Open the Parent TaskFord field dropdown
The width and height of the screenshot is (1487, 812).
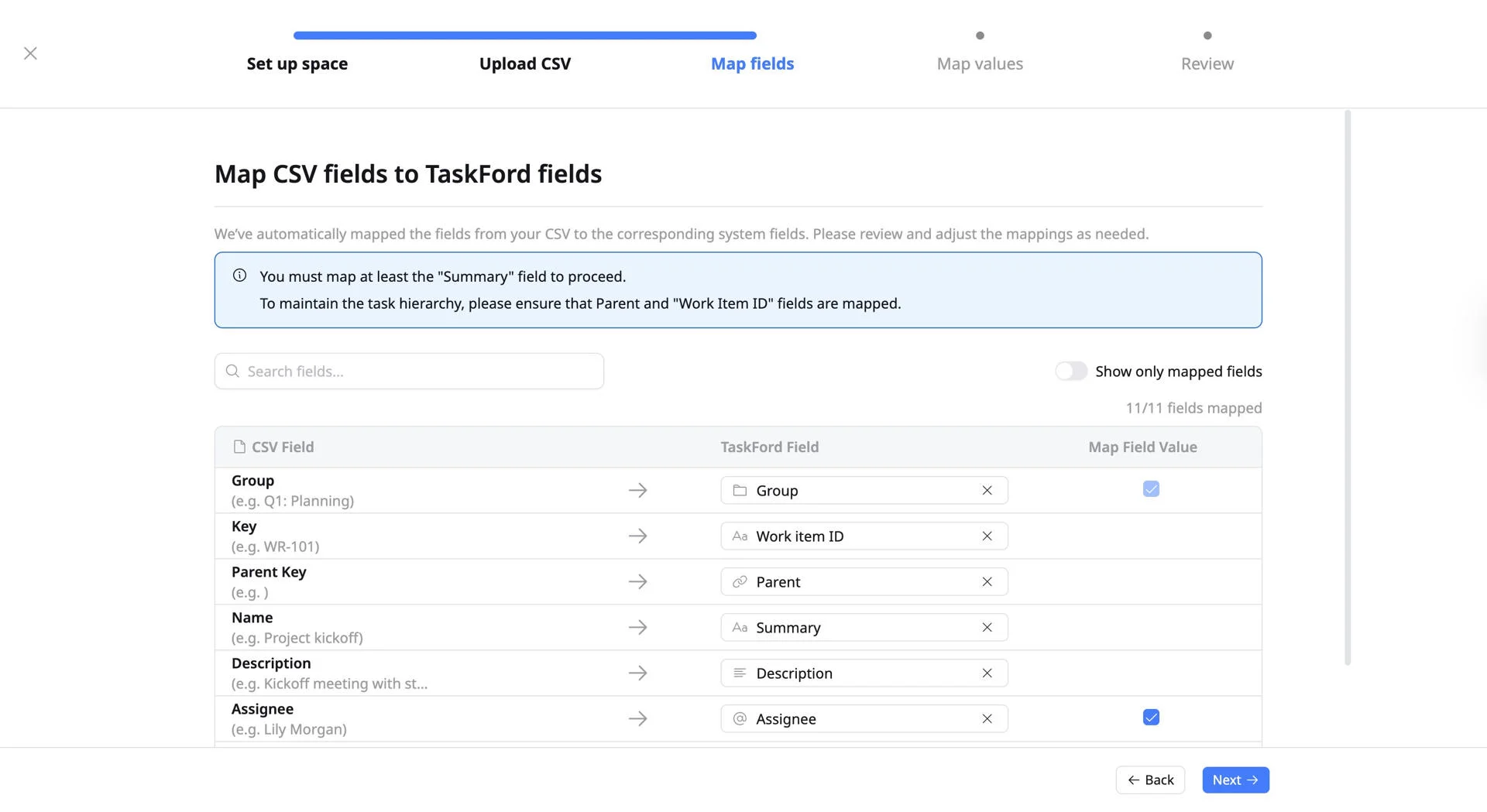tap(864, 582)
